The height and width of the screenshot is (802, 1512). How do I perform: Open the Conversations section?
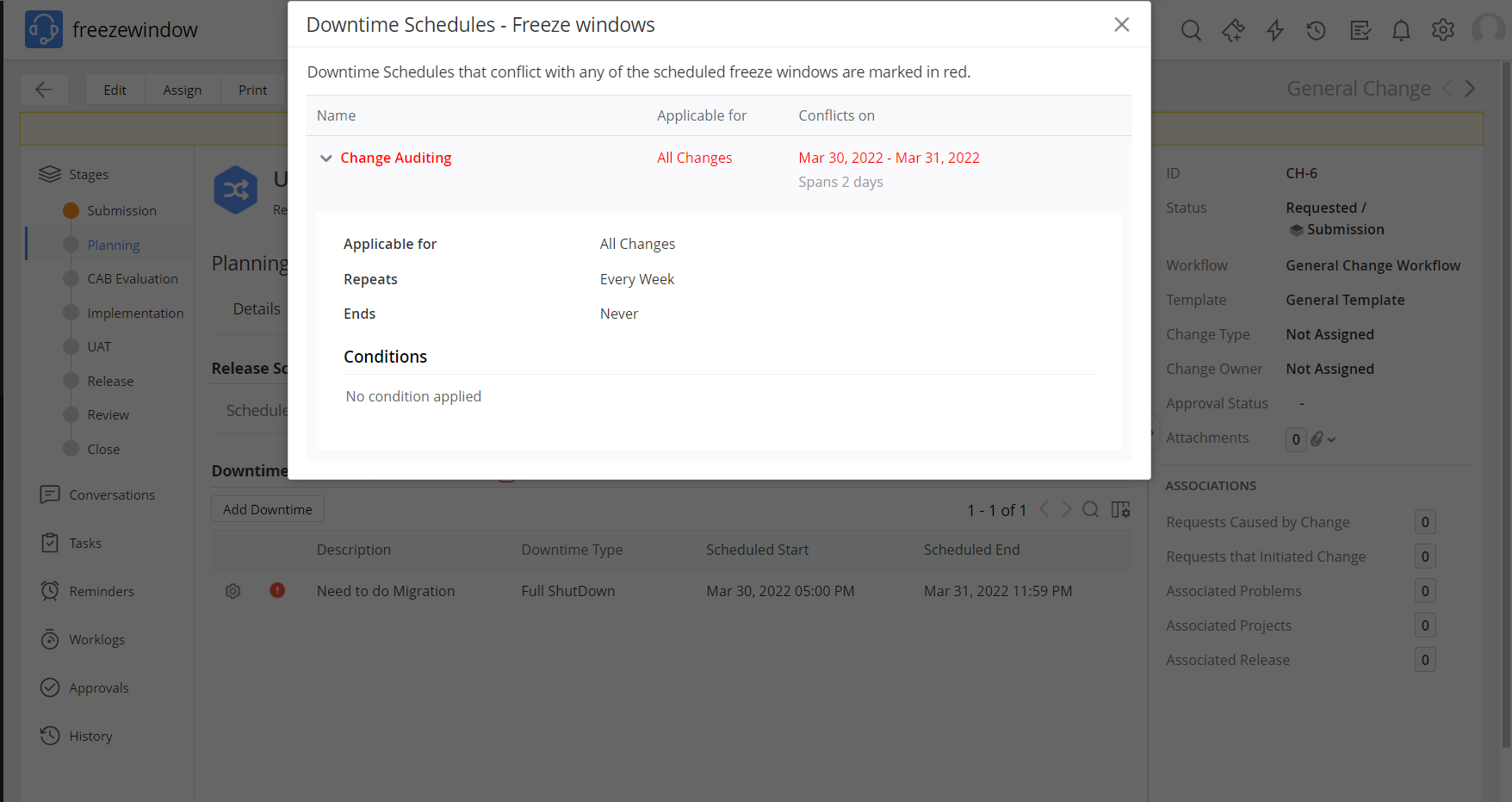(x=112, y=494)
